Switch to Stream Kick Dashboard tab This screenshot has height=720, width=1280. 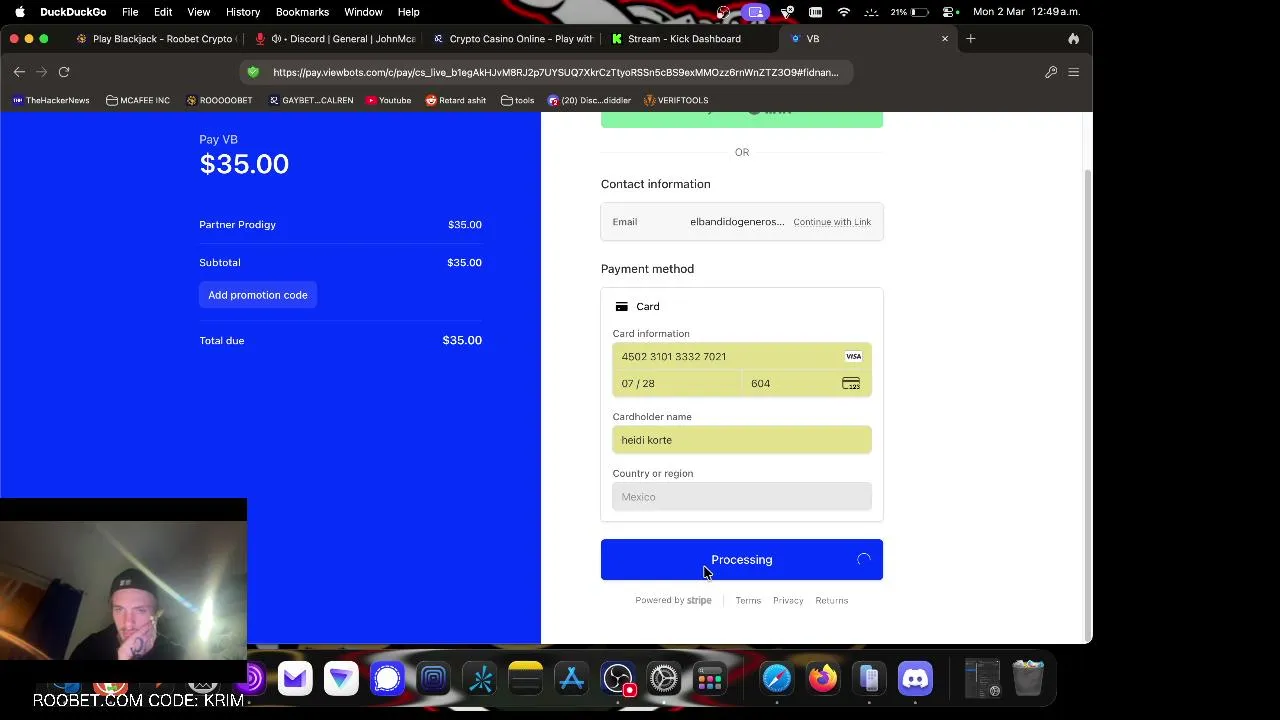[x=688, y=39]
